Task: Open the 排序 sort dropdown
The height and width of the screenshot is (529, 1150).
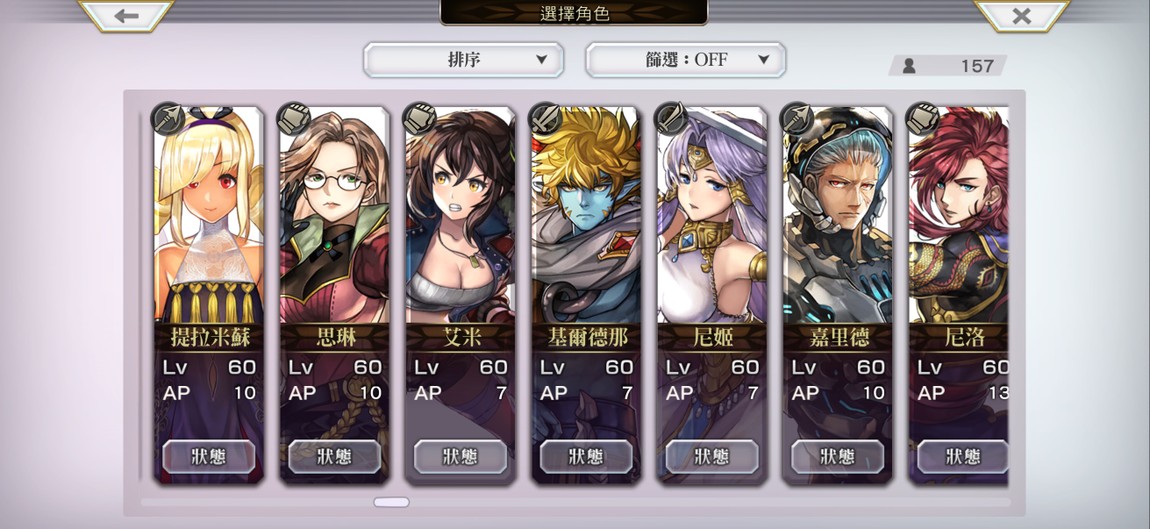Action: tap(464, 59)
